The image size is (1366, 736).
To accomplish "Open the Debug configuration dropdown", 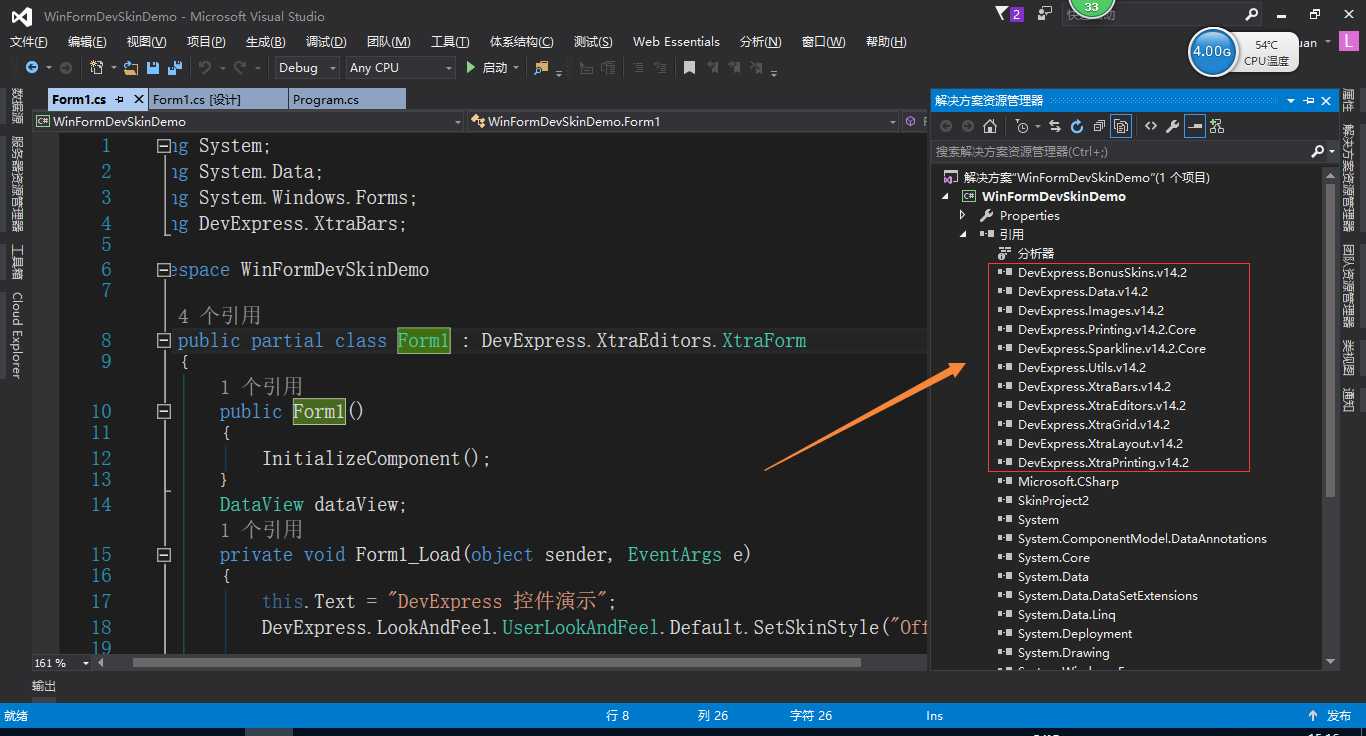I will click(308, 67).
